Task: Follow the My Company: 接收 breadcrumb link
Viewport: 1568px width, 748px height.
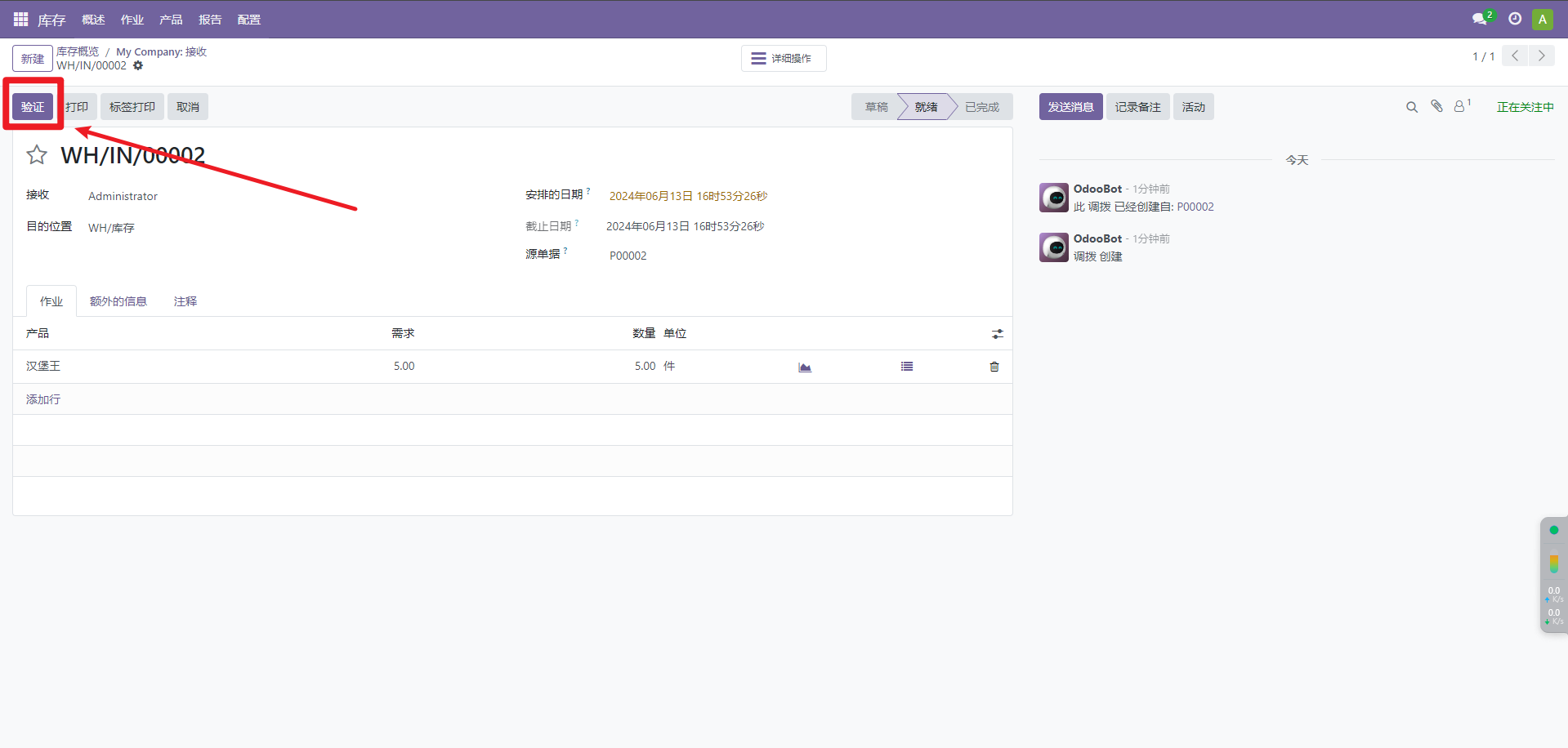Action: tap(161, 51)
